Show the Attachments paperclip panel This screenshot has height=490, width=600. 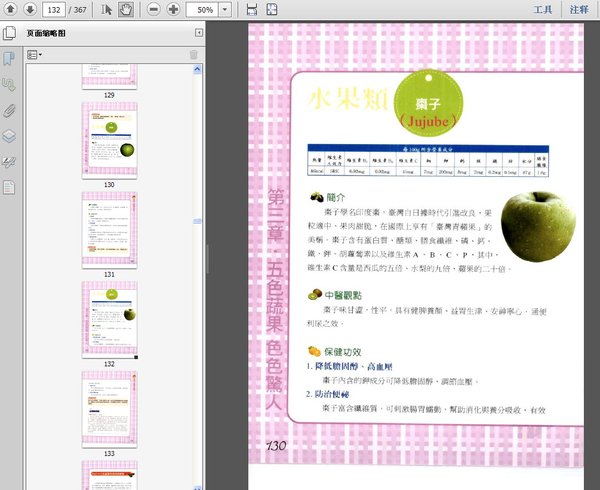coord(9,110)
